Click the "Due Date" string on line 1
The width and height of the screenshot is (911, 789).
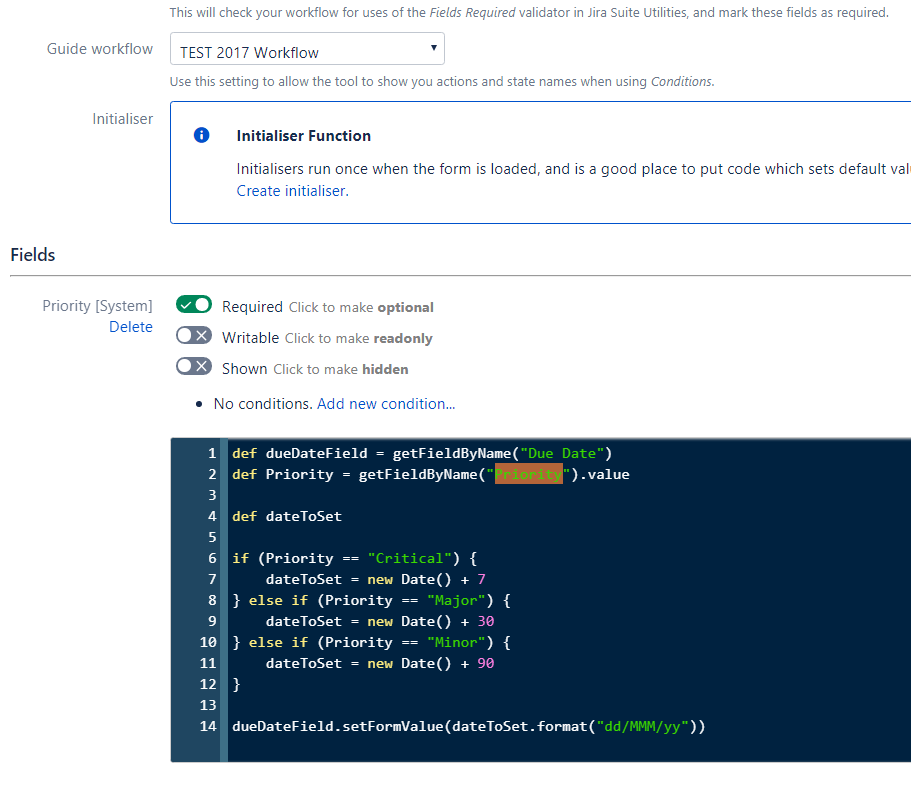562,453
